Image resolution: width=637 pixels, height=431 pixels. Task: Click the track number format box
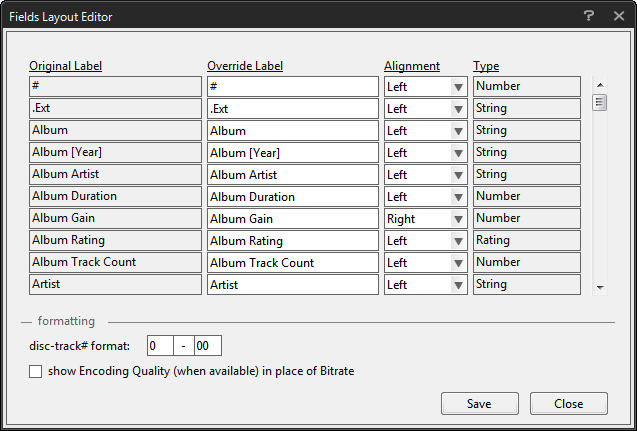208,346
